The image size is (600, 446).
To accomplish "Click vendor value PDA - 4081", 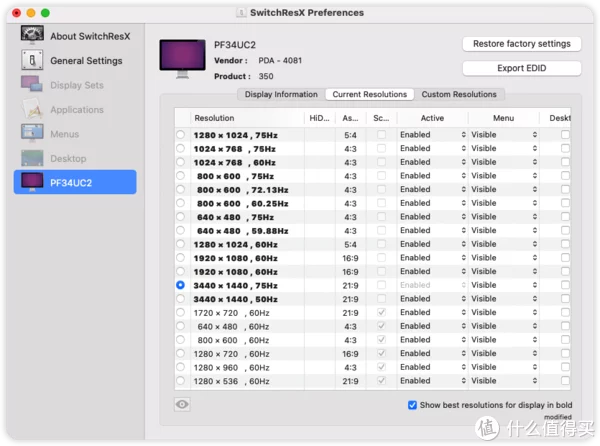I will (x=280, y=60).
